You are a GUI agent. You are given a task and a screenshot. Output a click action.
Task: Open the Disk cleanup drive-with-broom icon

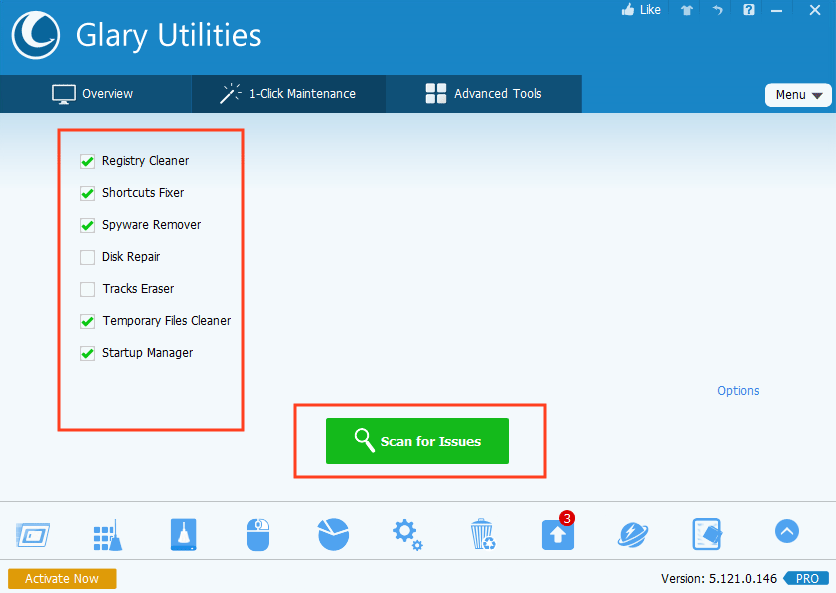[x=183, y=534]
